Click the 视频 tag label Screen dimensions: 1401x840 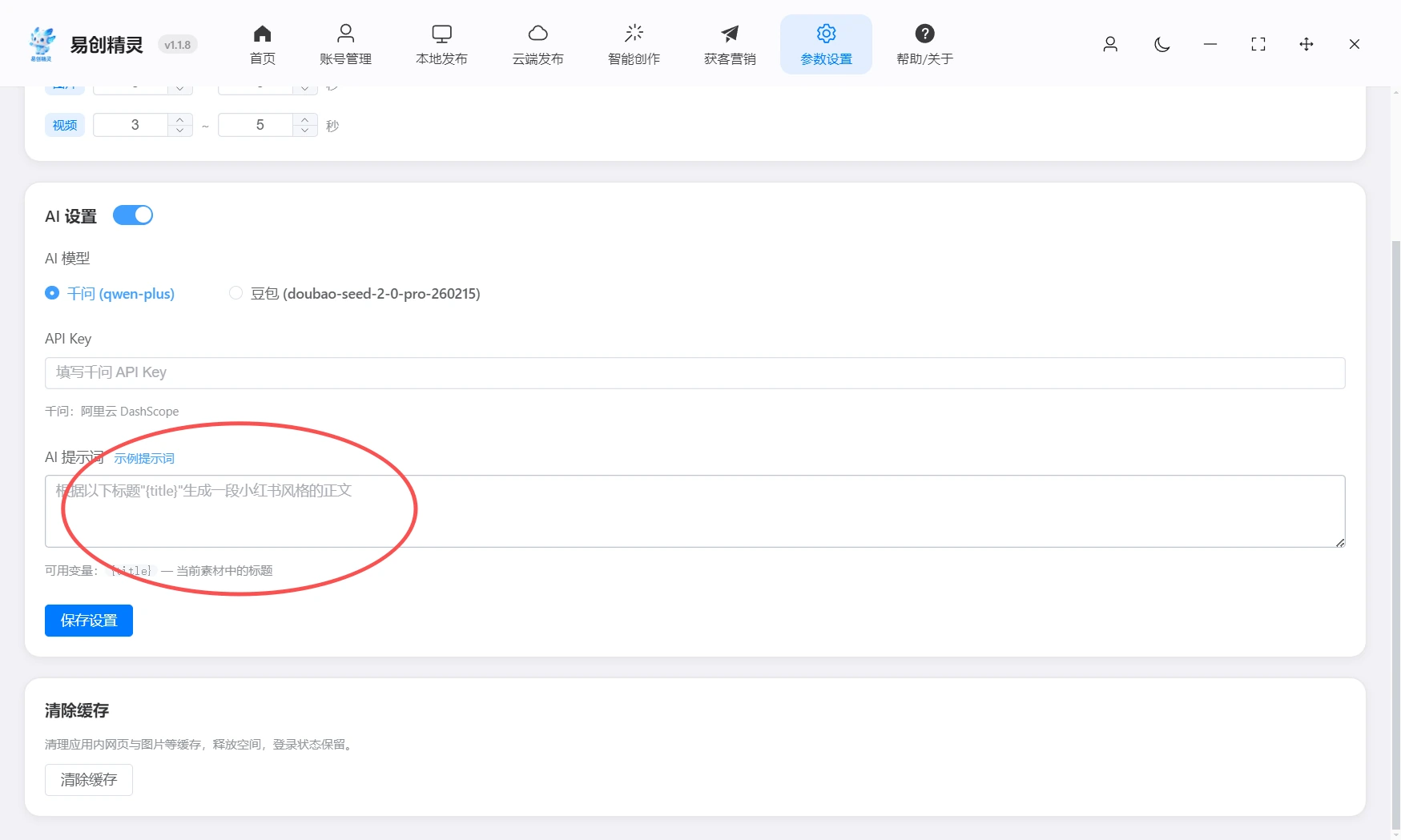point(65,125)
